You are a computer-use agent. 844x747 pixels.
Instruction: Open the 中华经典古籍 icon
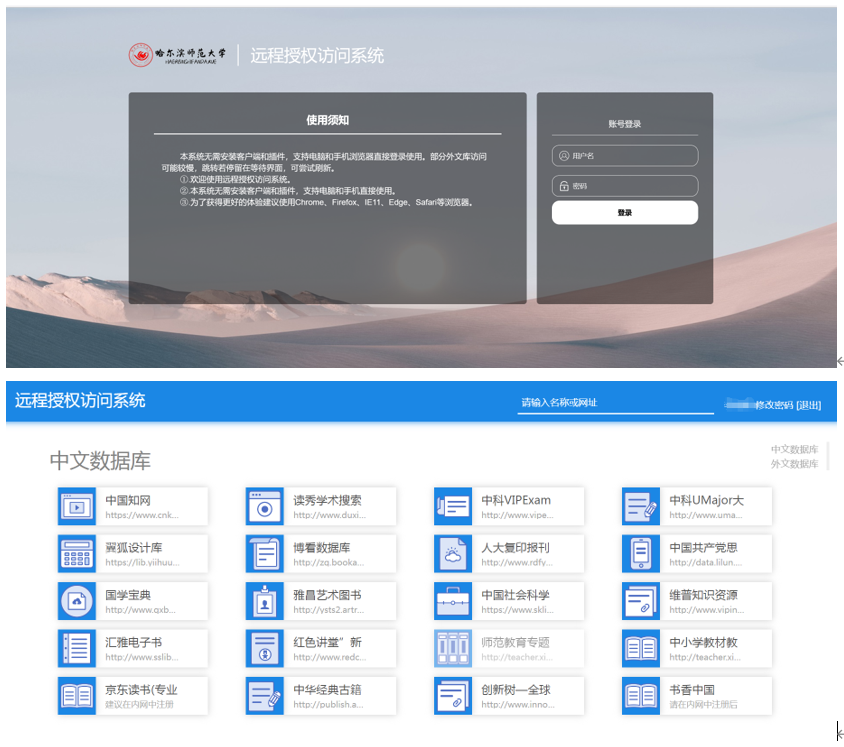pos(265,696)
